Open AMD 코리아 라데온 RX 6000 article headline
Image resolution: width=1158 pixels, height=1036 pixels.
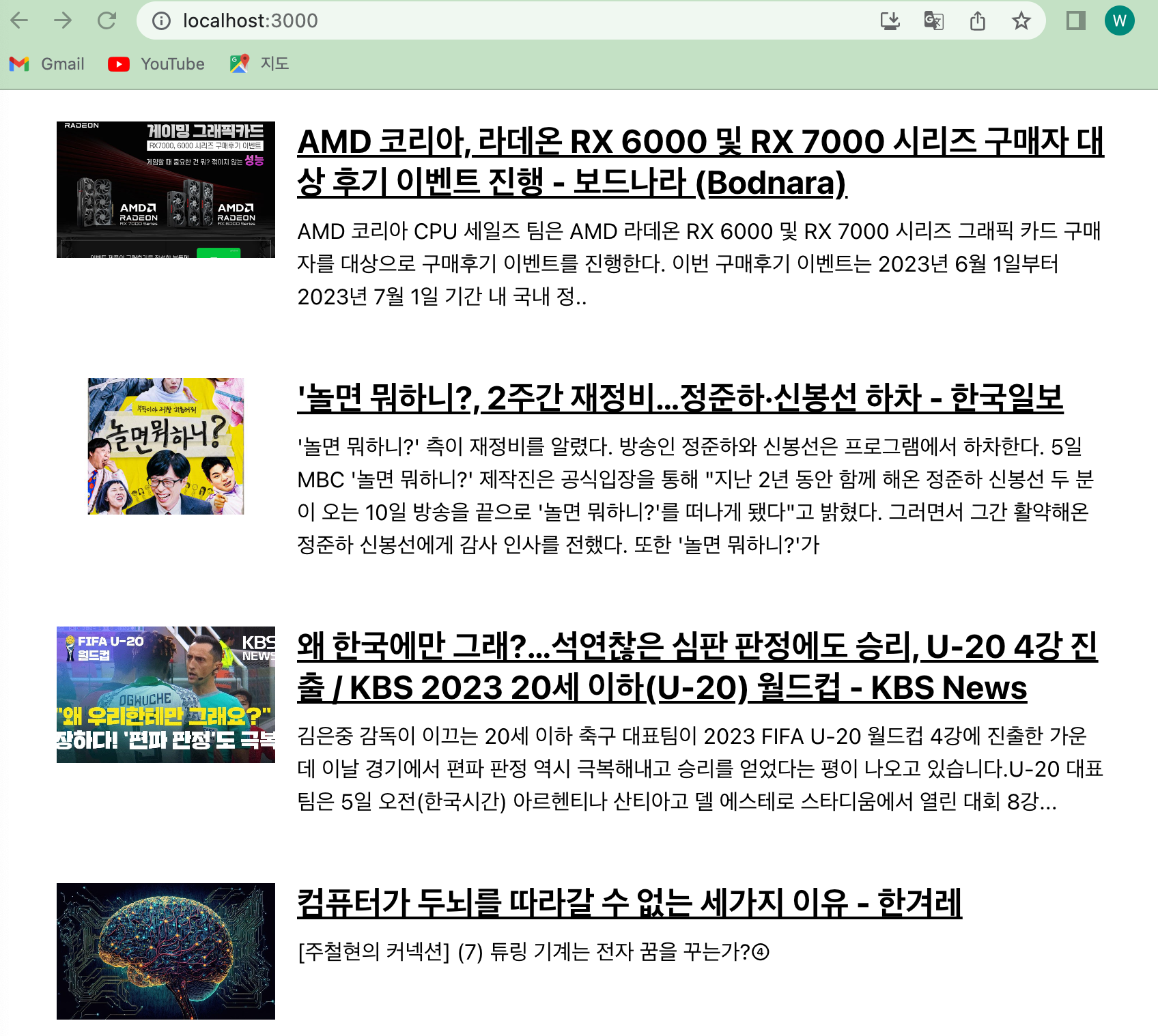point(701,162)
